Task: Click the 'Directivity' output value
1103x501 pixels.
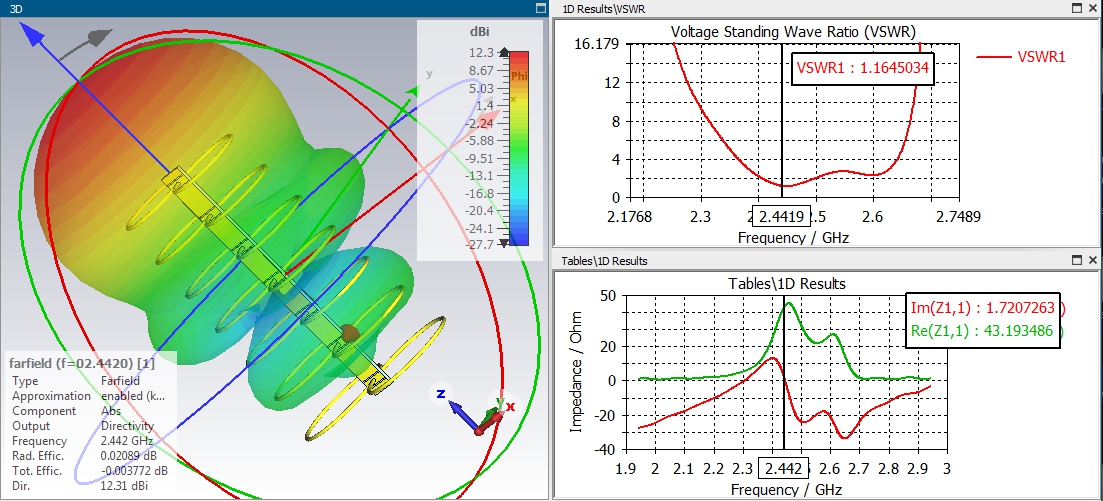Action: (128, 426)
